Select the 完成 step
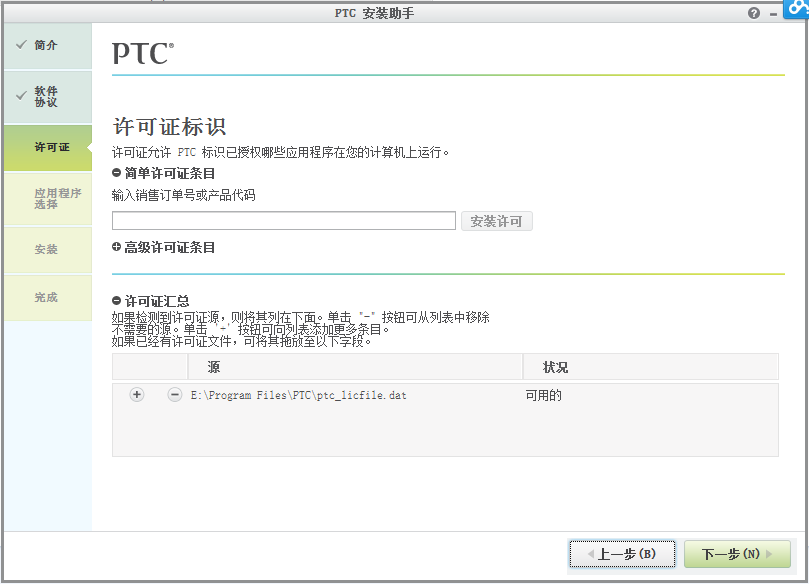The height and width of the screenshot is (584, 809). 48,298
